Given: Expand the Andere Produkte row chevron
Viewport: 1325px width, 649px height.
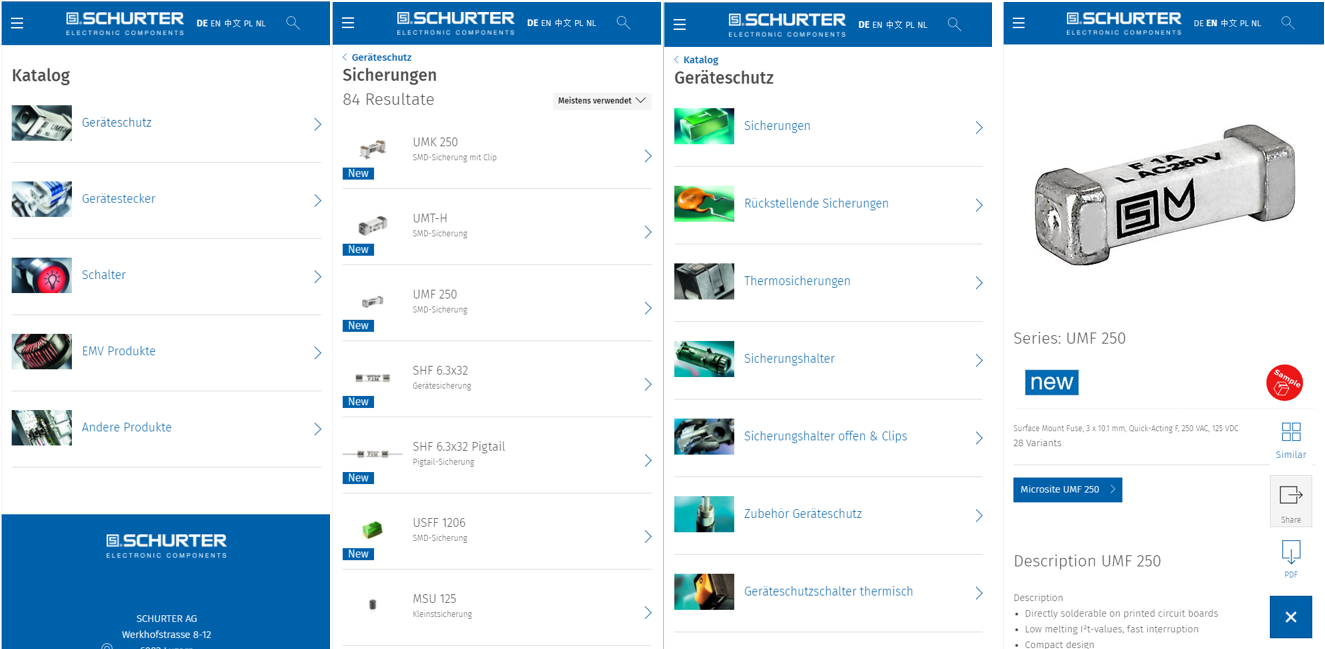Looking at the screenshot, I should [318, 429].
